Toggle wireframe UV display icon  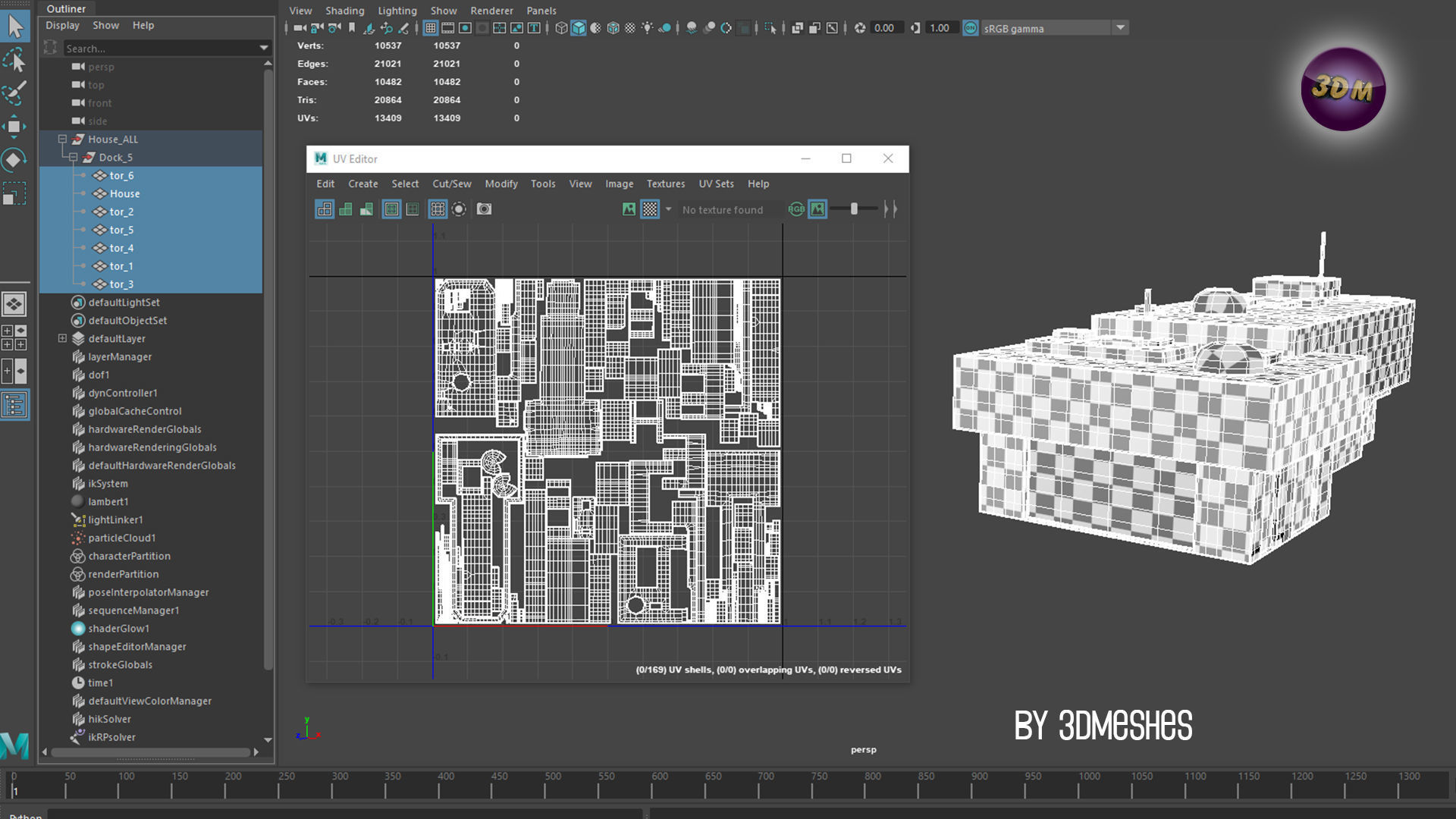point(325,209)
